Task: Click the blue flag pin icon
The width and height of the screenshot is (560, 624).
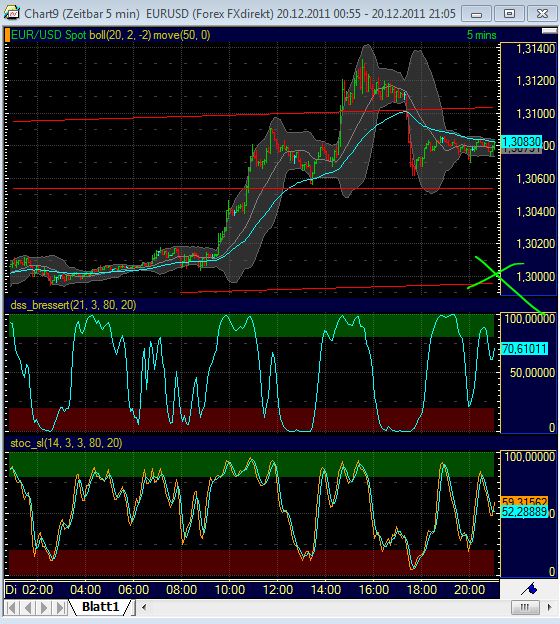Action: click(x=529, y=589)
